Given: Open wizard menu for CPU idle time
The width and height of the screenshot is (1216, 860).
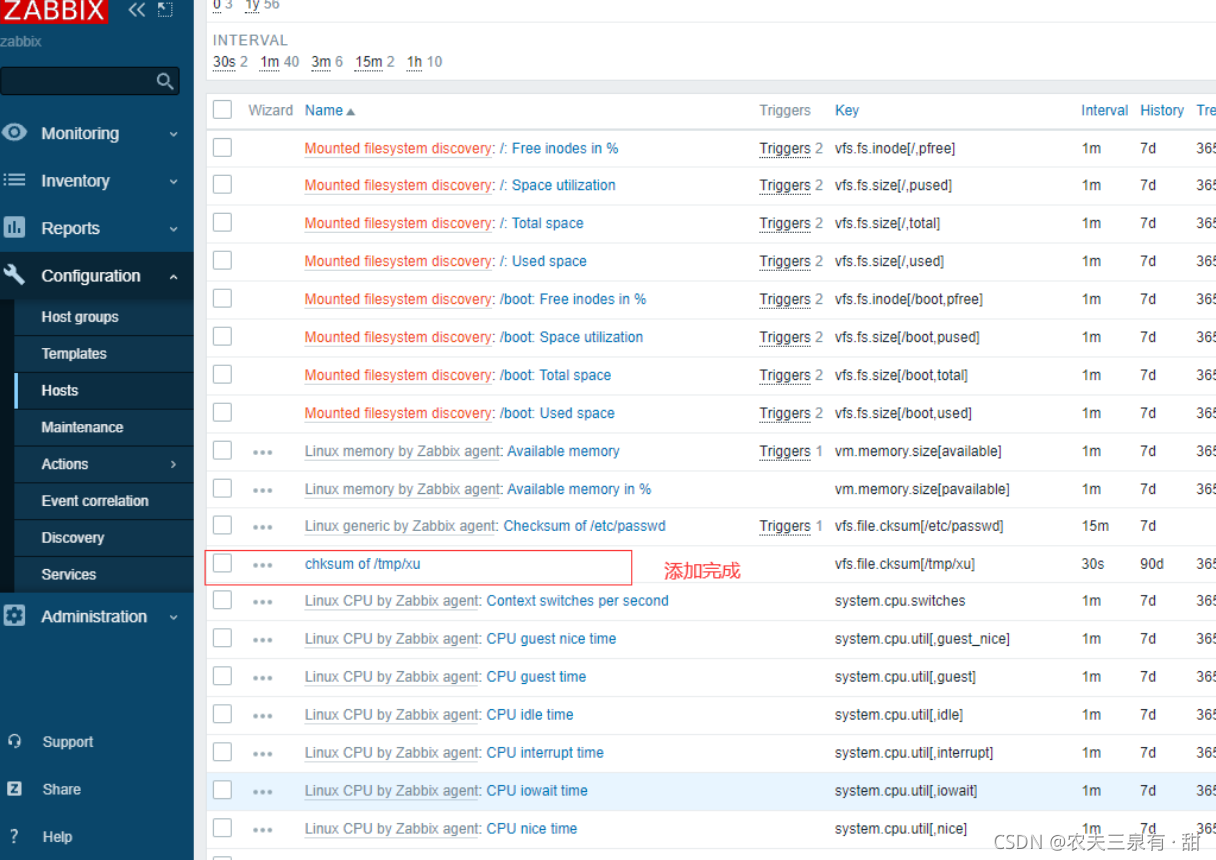Looking at the screenshot, I should coord(263,716).
